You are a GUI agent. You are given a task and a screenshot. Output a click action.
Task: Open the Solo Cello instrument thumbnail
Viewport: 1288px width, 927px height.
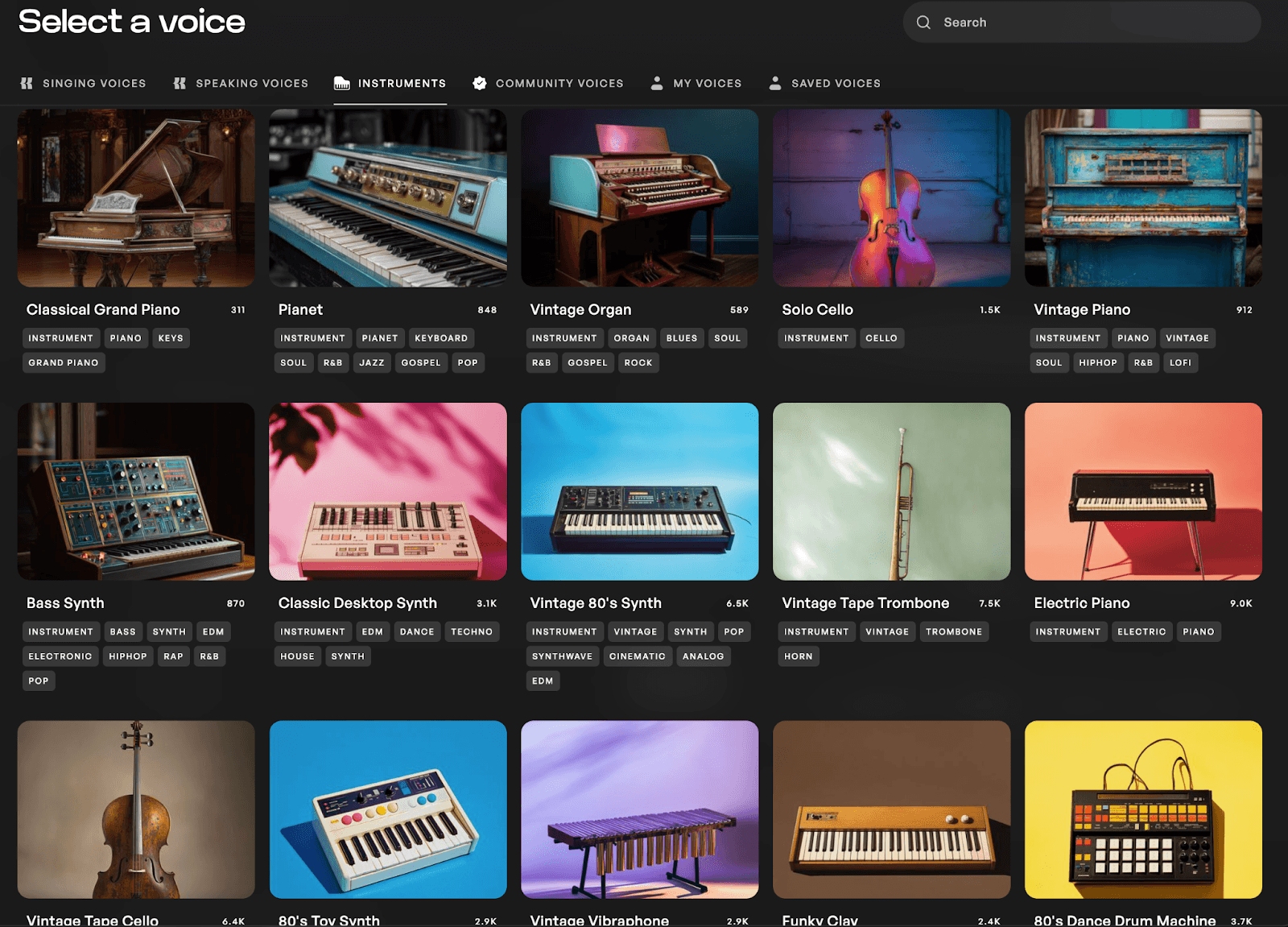[891, 198]
